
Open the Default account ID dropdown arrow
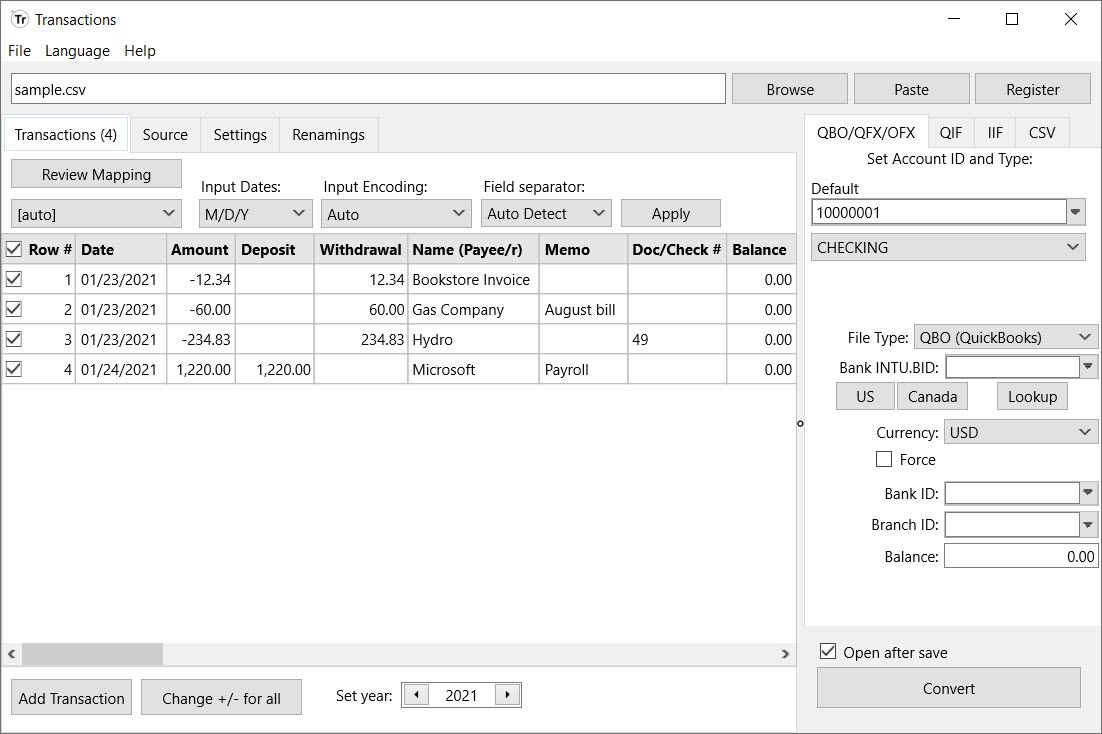pyautogui.click(x=1076, y=212)
